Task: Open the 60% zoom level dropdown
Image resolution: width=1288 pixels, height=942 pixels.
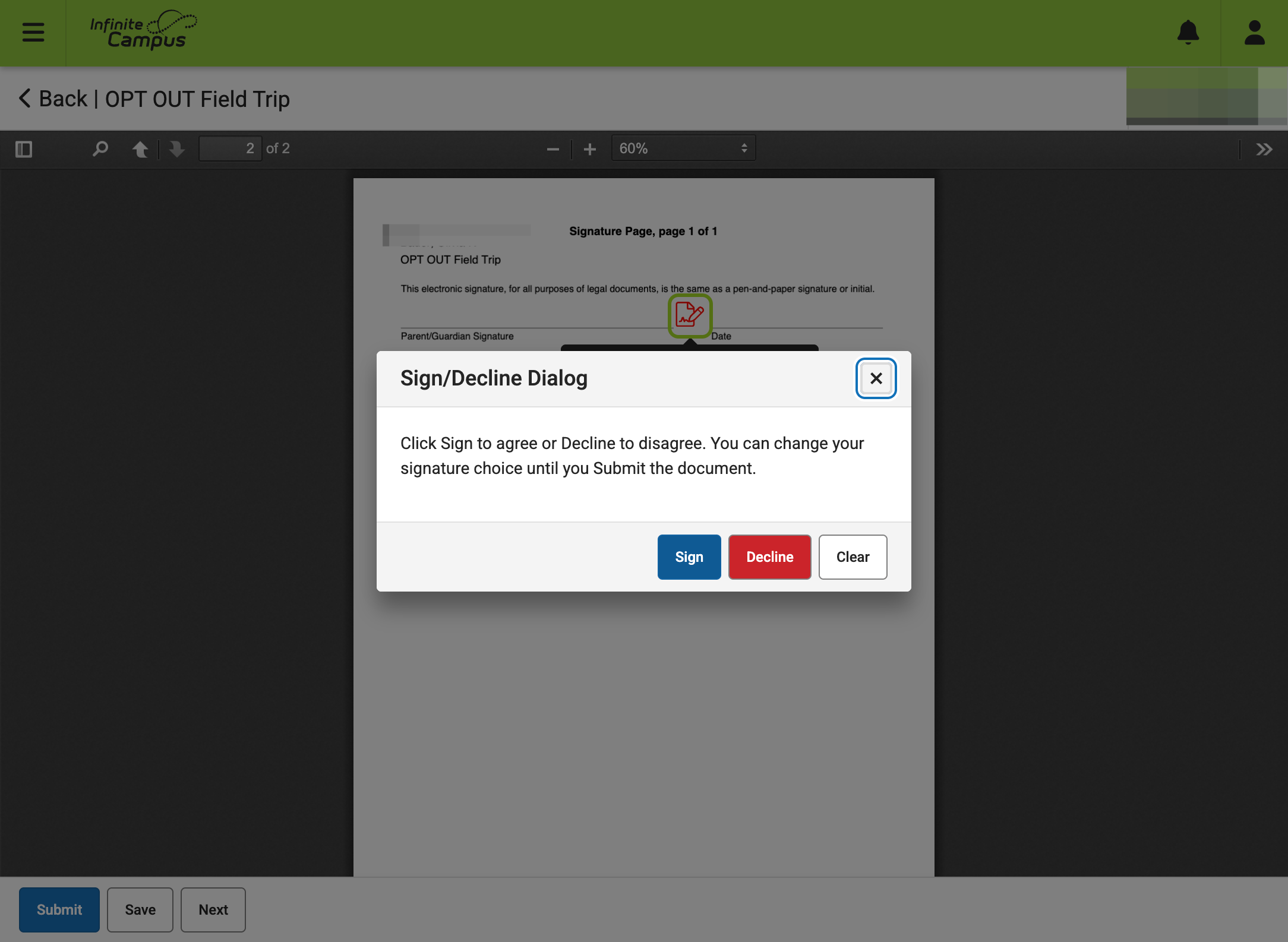Action: [x=683, y=148]
